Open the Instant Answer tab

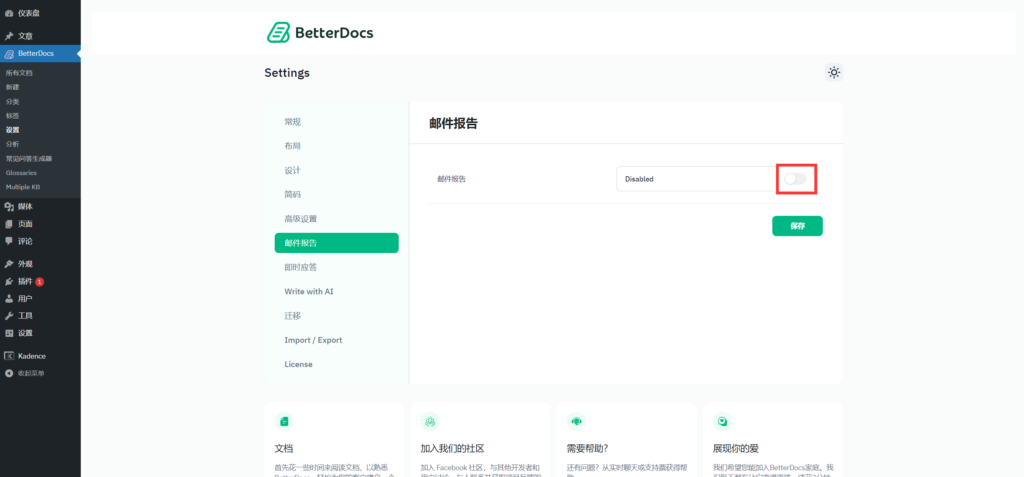[x=336, y=267]
